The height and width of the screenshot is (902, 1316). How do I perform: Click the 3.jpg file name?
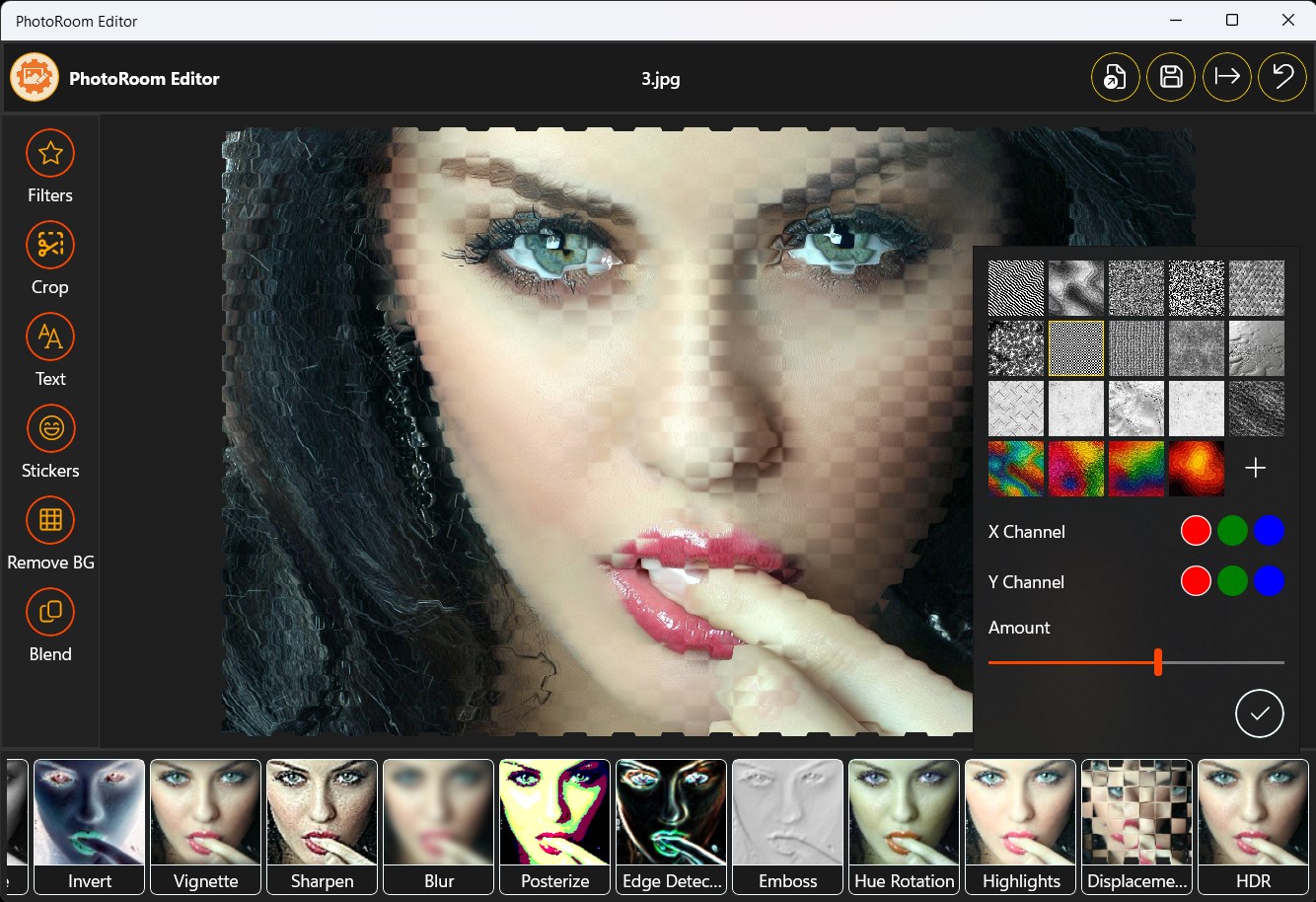(x=660, y=79)
